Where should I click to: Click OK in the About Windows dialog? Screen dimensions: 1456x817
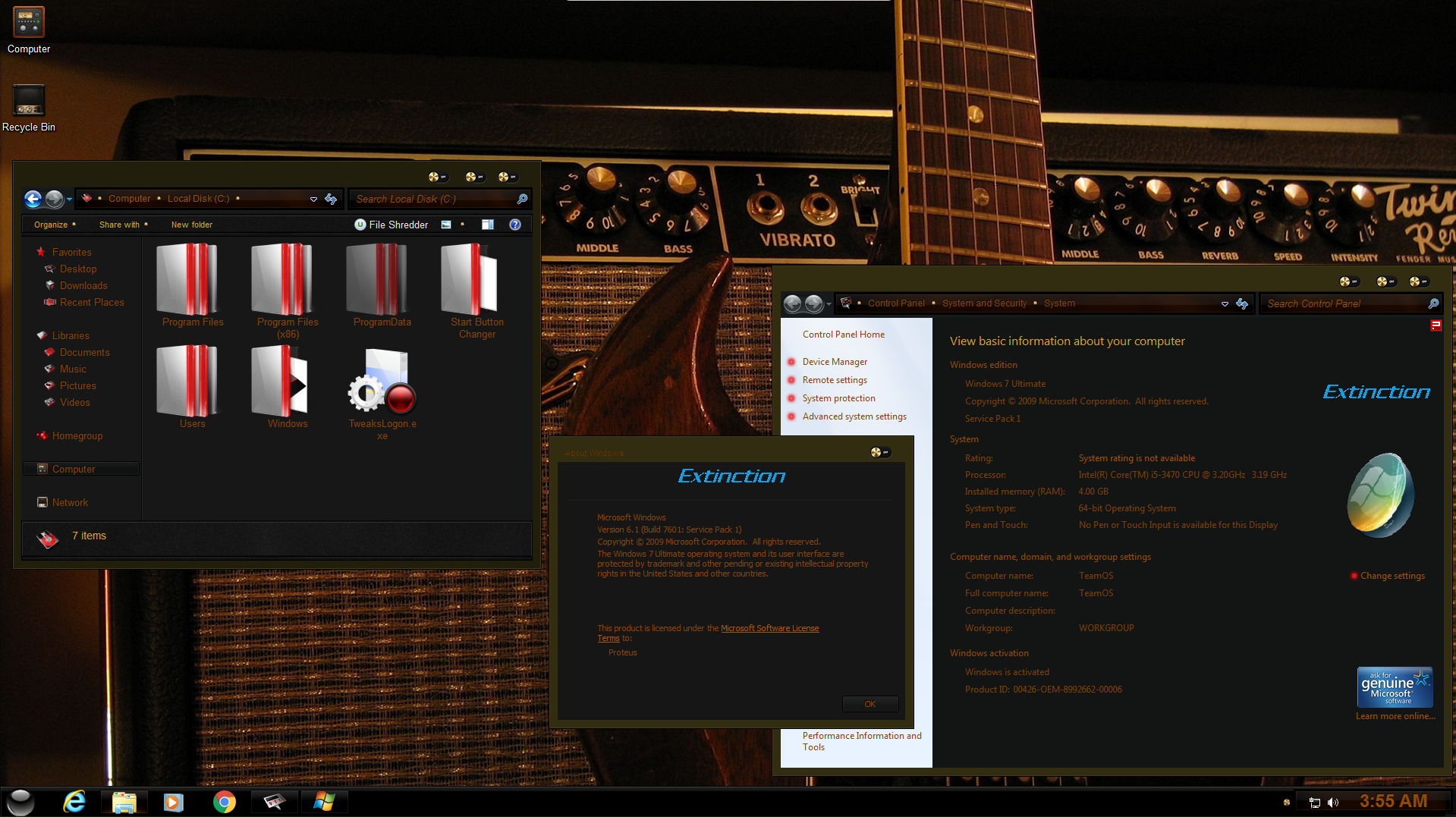[870, 704]
